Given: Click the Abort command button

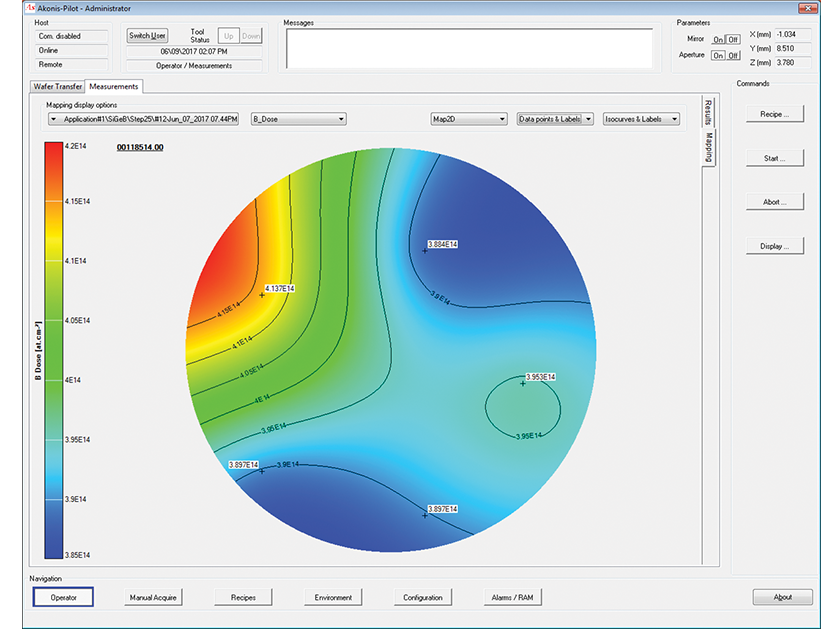Looking at the screenshot, I should tap(774, 201).
